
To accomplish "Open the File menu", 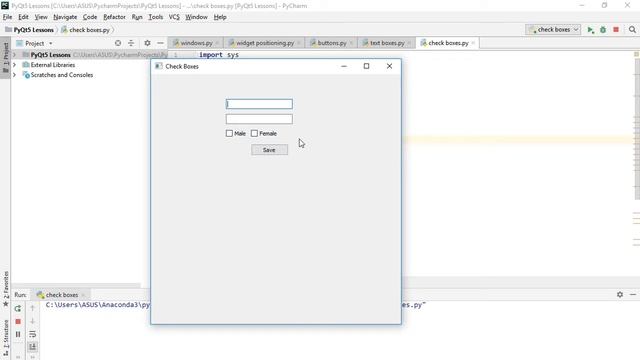I will tap(7, 17).
